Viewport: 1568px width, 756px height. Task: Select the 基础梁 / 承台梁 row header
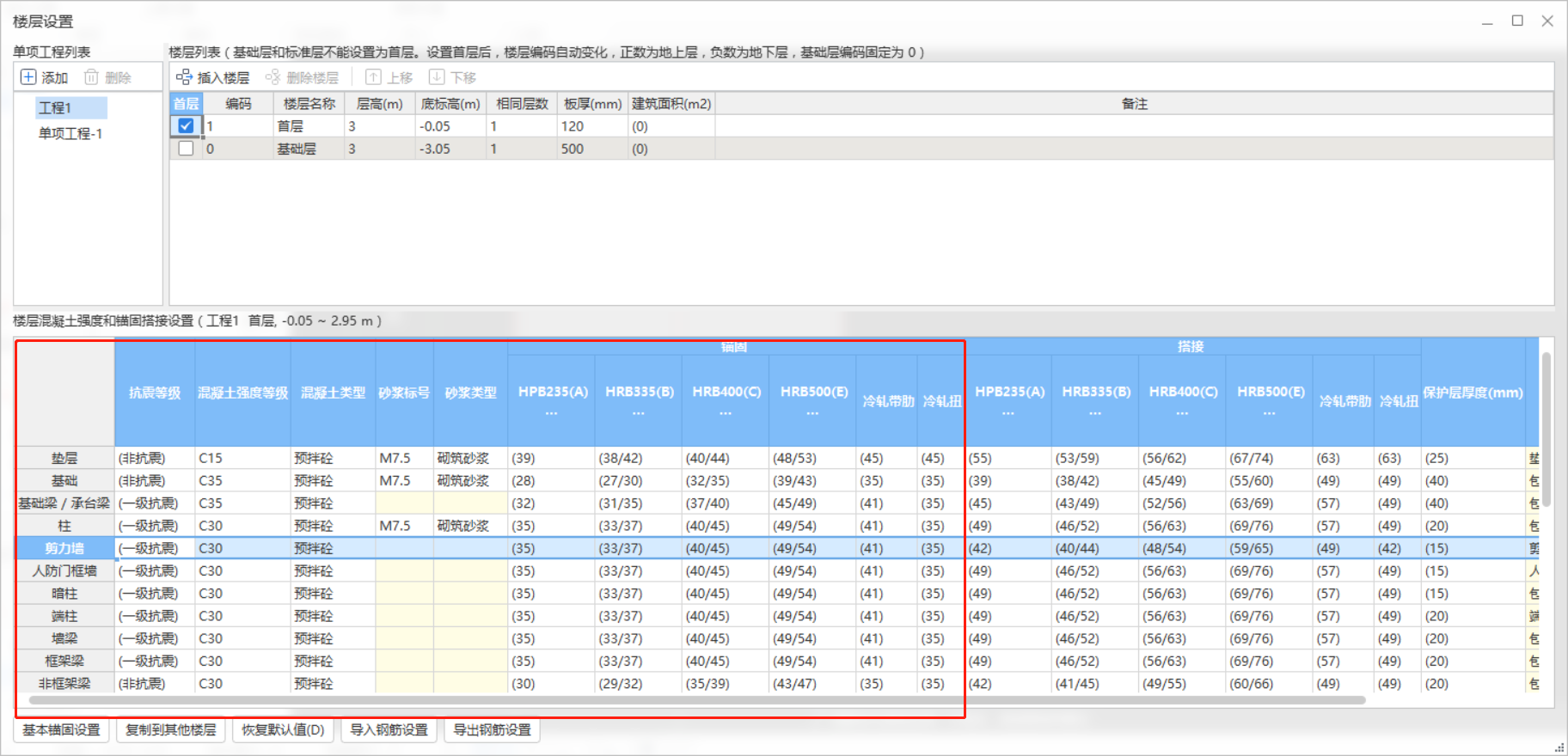click(64, 503)
